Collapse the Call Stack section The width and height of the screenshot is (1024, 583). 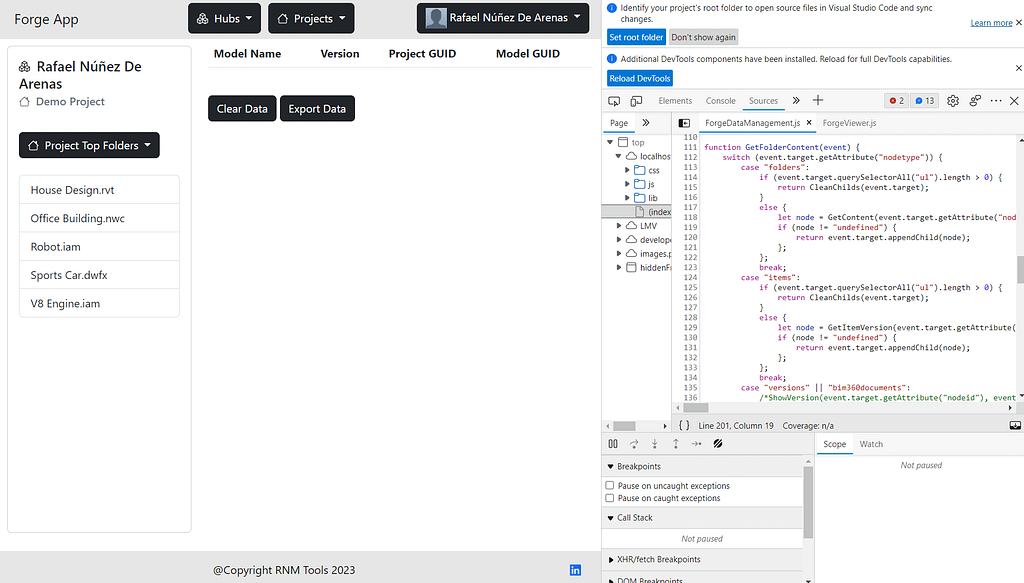611,518
